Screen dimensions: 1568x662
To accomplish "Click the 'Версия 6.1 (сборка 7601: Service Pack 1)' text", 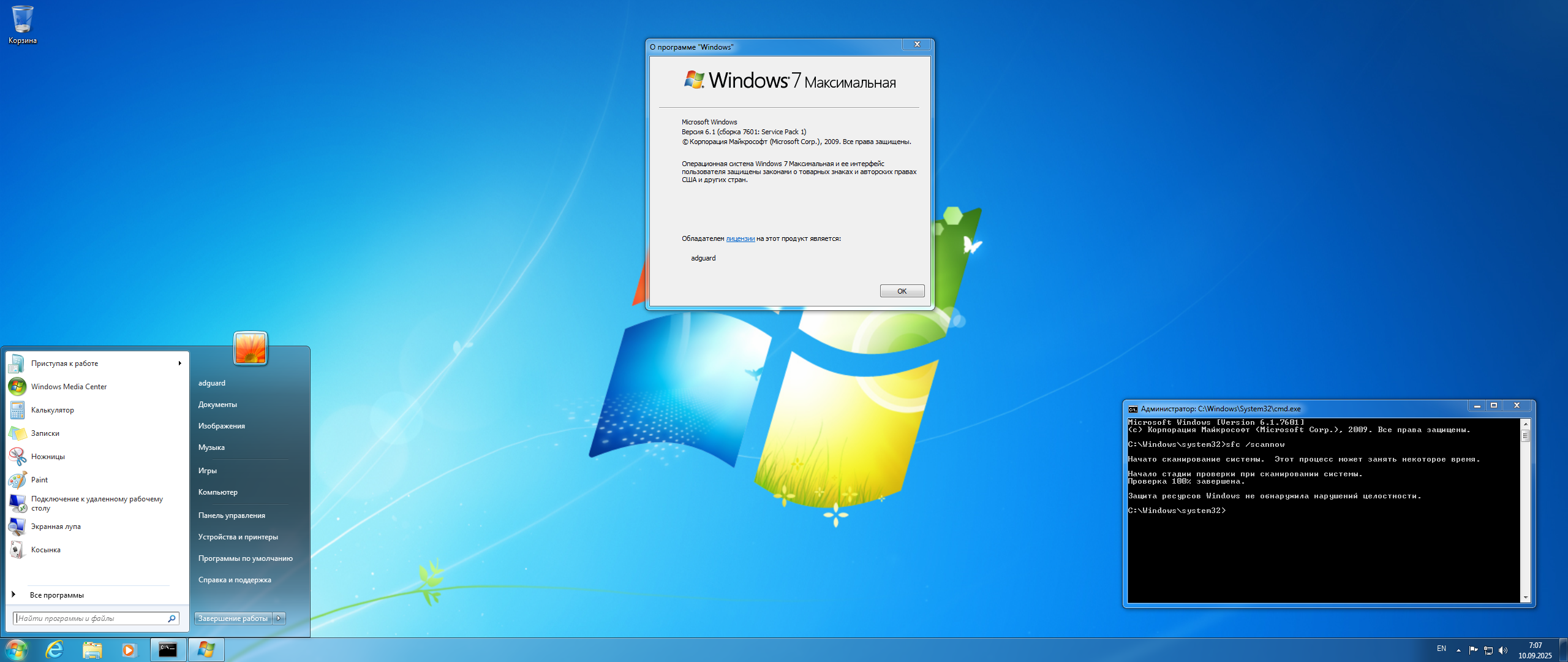I will [x=744, y=132].
